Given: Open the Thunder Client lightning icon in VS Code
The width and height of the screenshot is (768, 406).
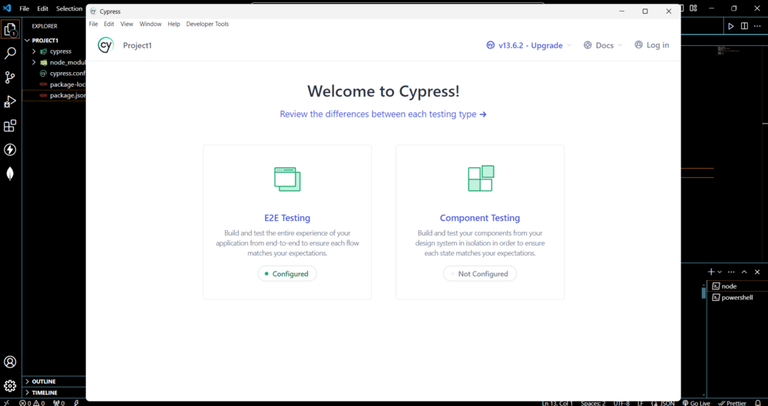Looking at the screenshot, I should tap(10, 150).
